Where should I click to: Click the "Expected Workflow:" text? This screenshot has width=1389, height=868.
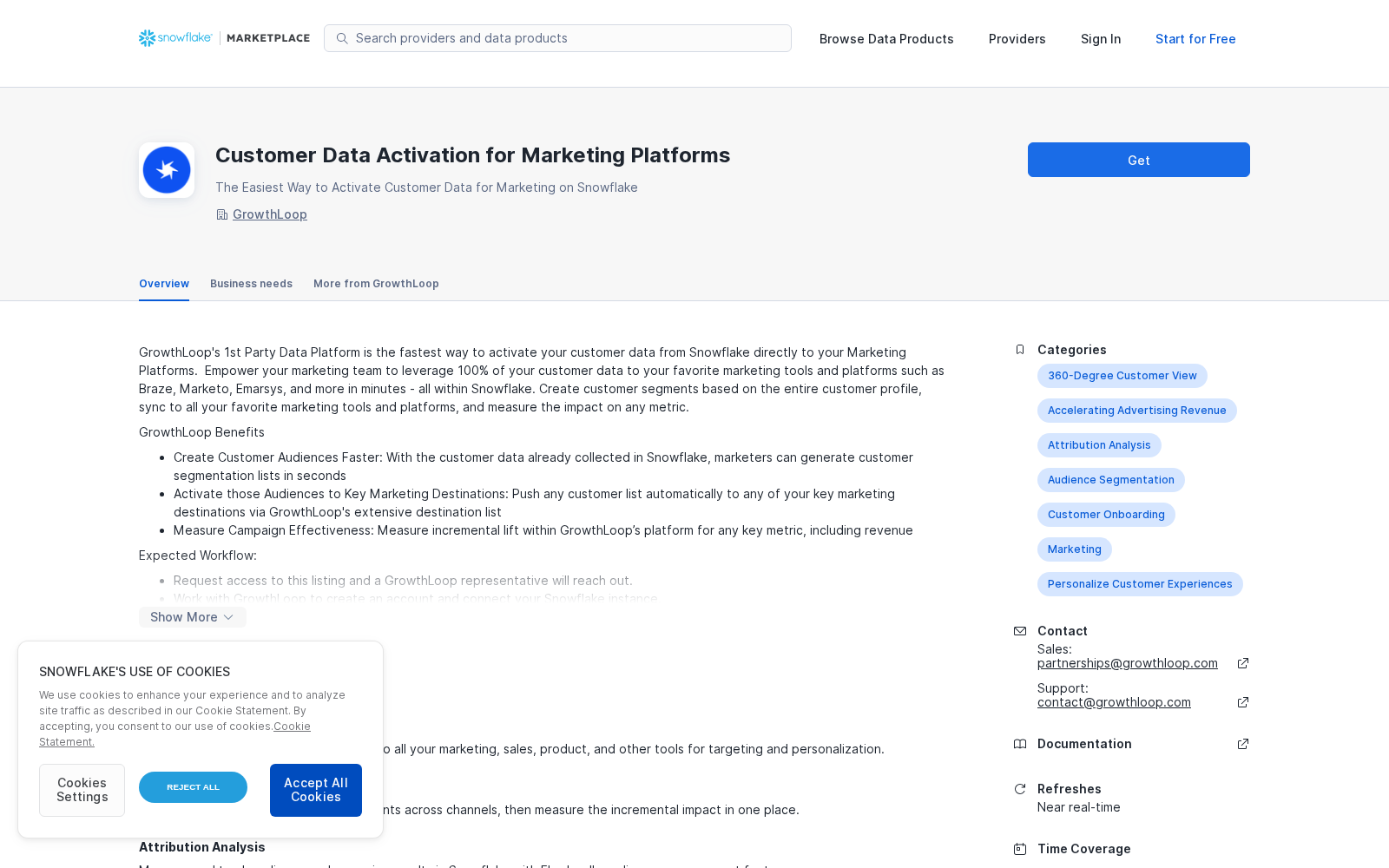pyautogui.click(x=198, y=556)
